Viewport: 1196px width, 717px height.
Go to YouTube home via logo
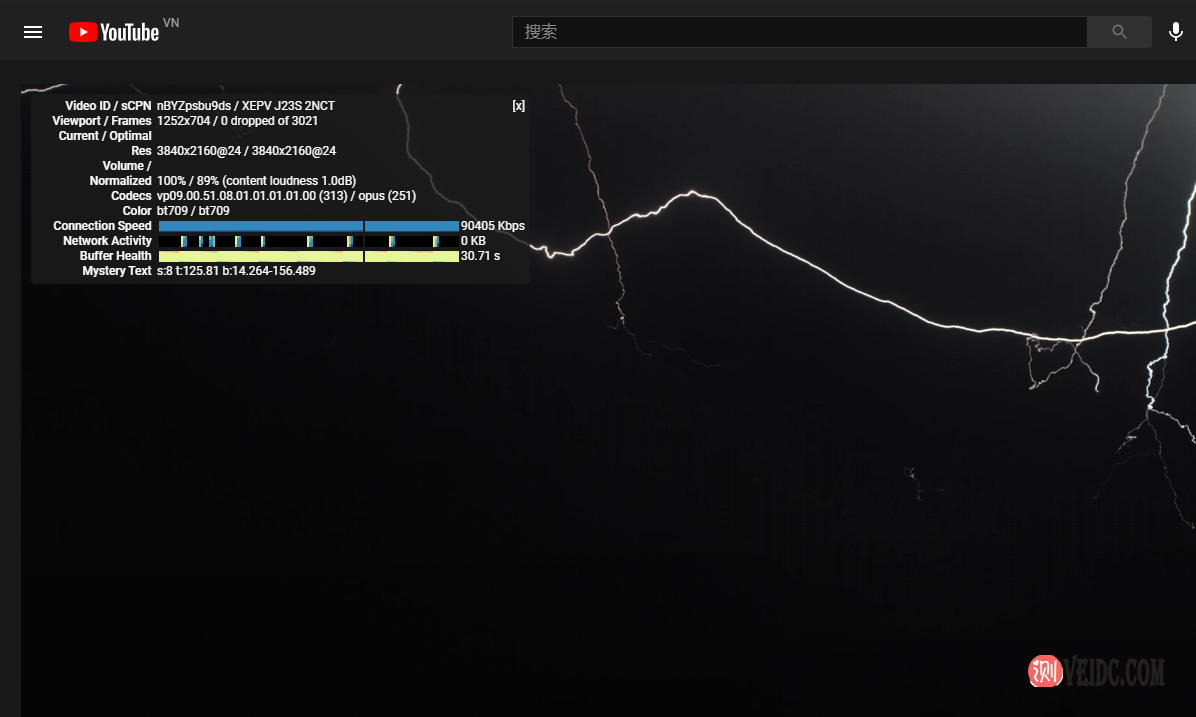[x=114, y=32]
